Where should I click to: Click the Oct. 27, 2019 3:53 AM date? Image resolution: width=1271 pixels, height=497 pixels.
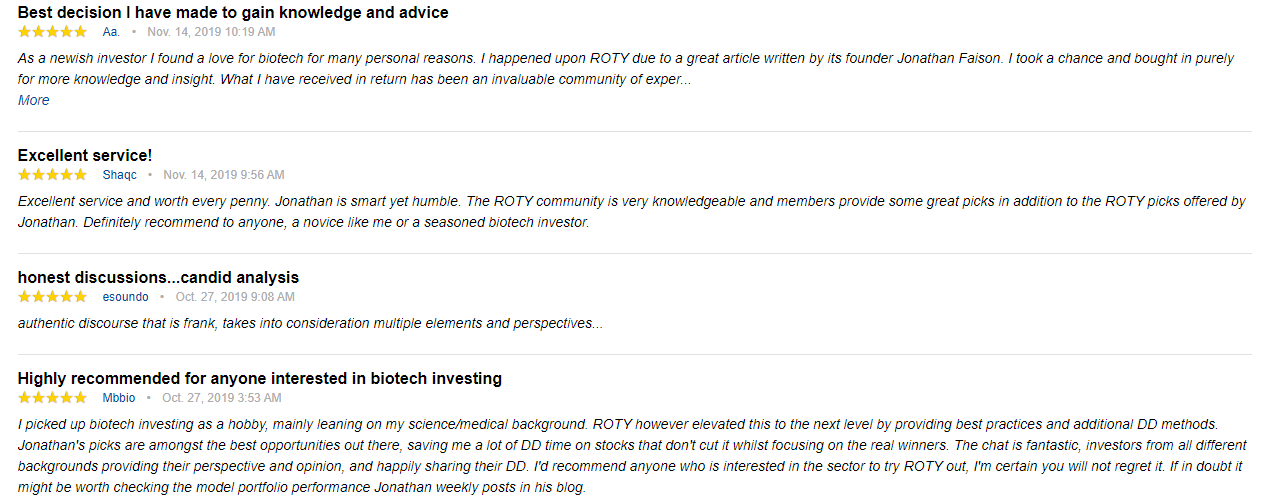pos(222,398)
